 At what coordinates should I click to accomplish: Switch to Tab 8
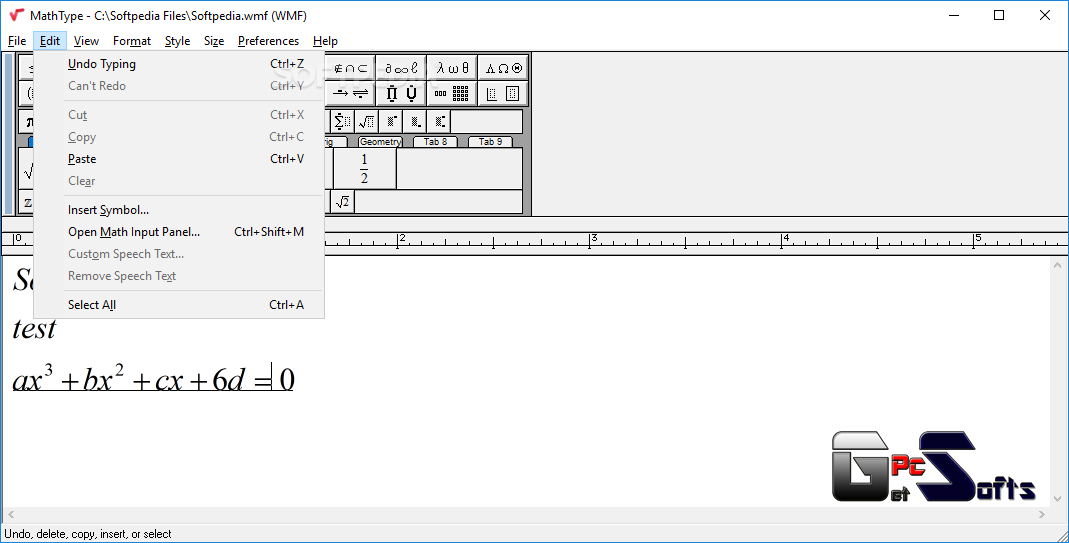tap(435, 142)
